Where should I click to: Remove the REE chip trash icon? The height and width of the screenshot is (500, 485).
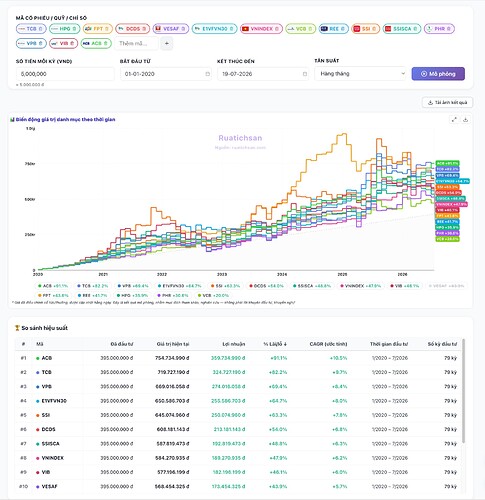coord(343,29)
